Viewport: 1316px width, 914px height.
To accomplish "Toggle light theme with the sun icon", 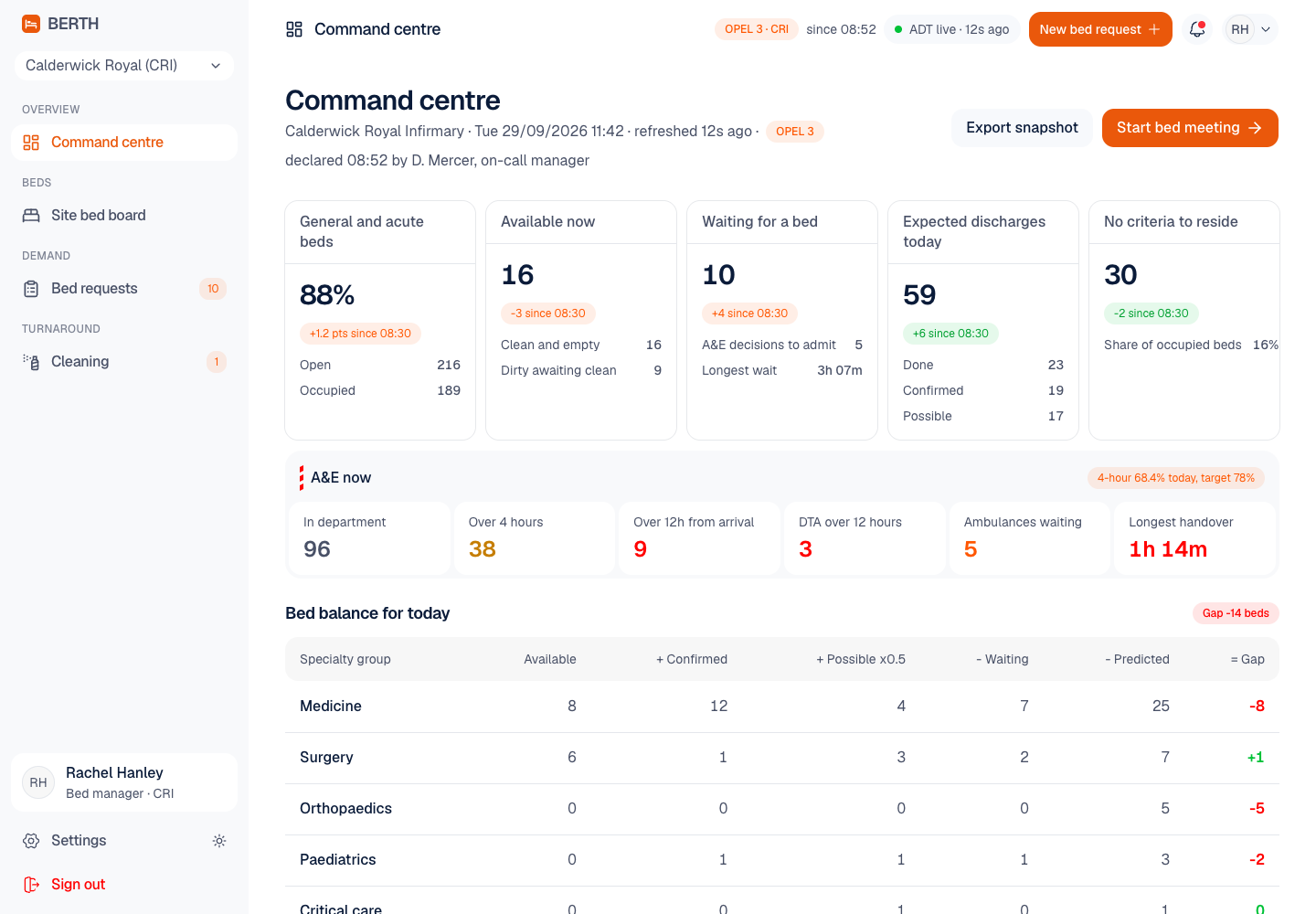I will pos(219,841).
